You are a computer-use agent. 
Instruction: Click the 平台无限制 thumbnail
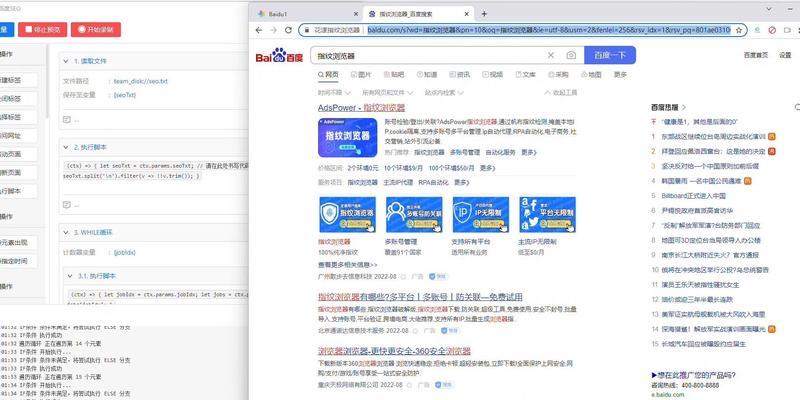click(547, 215)
